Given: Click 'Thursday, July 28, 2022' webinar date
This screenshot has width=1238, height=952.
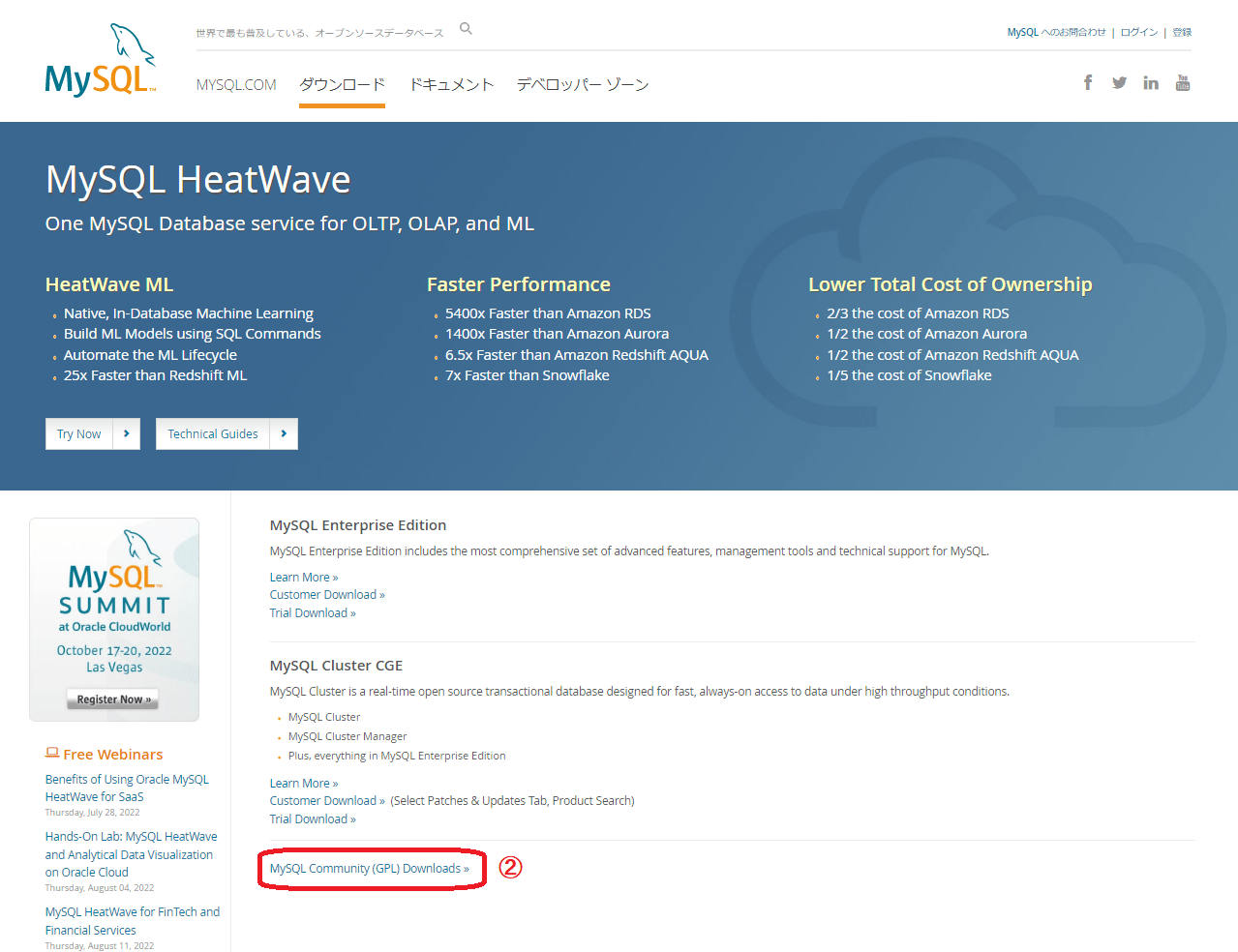Looking at the screenshot, I should 92,813.
